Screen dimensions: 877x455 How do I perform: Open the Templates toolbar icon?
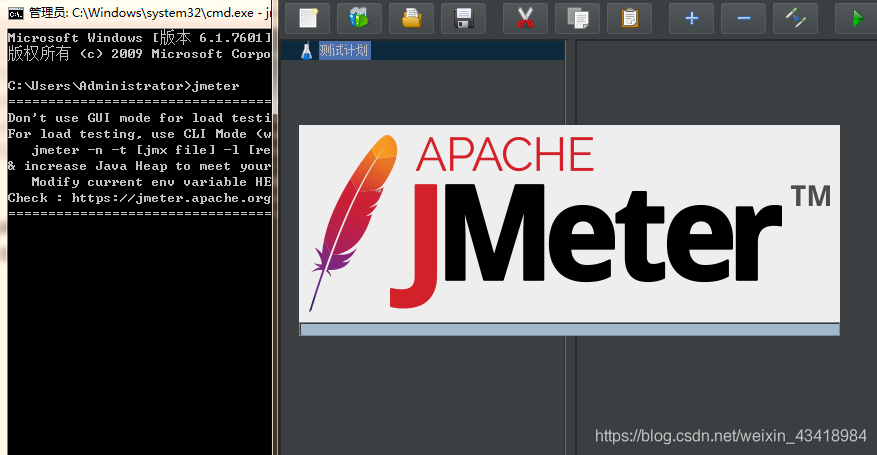(x=360, y=18)
